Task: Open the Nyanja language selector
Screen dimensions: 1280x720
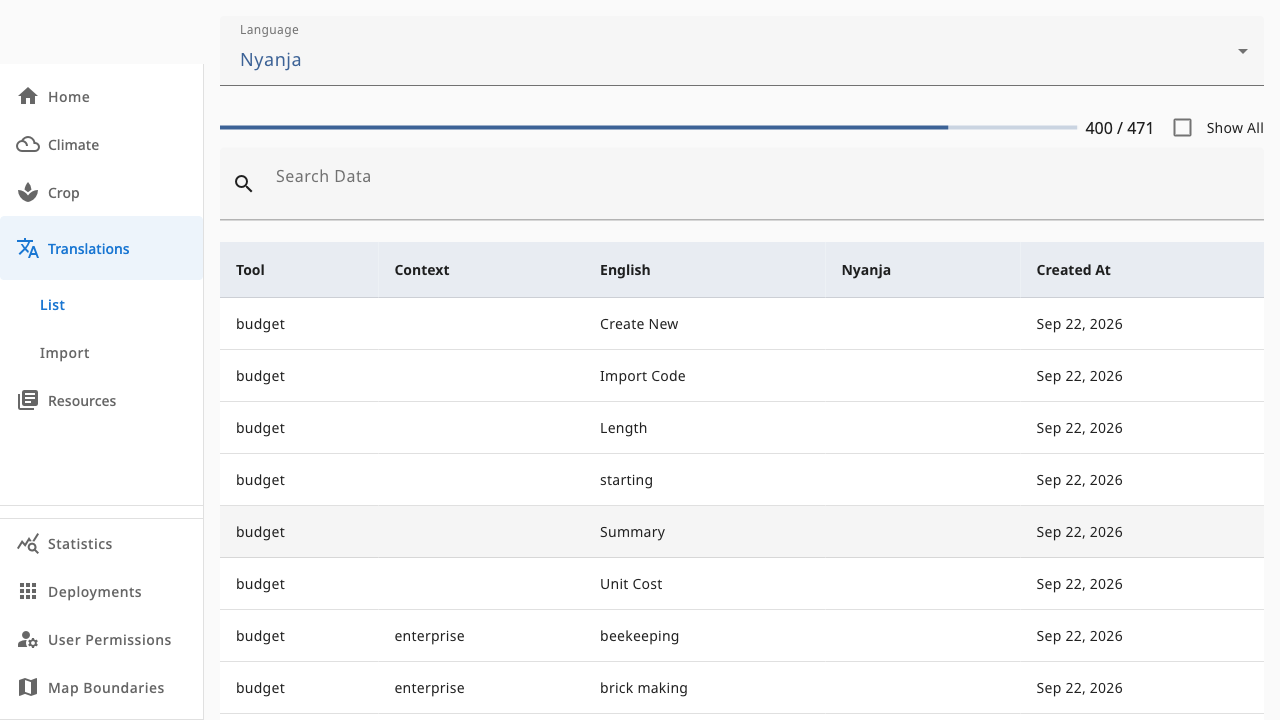Action: click(742, 51)
